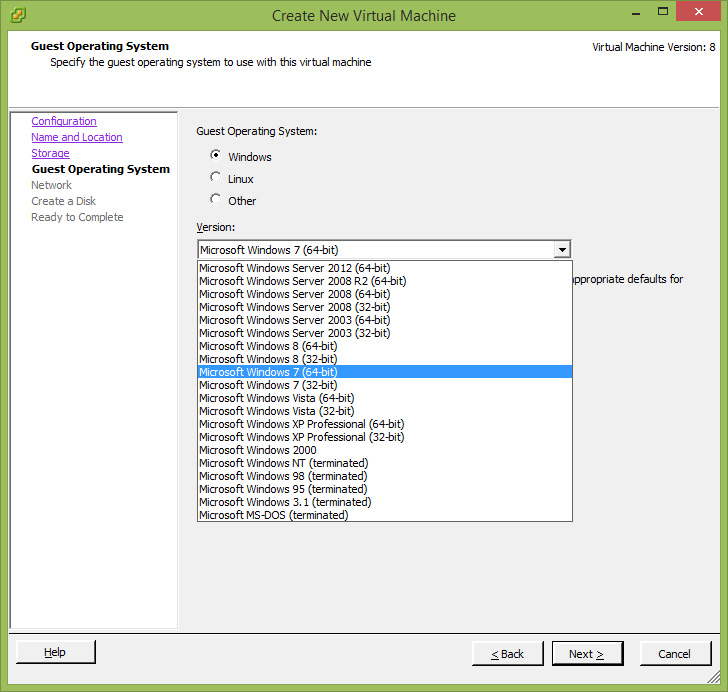Choose Microsoft Windows 8 (64-bit) option

[384, 346]
